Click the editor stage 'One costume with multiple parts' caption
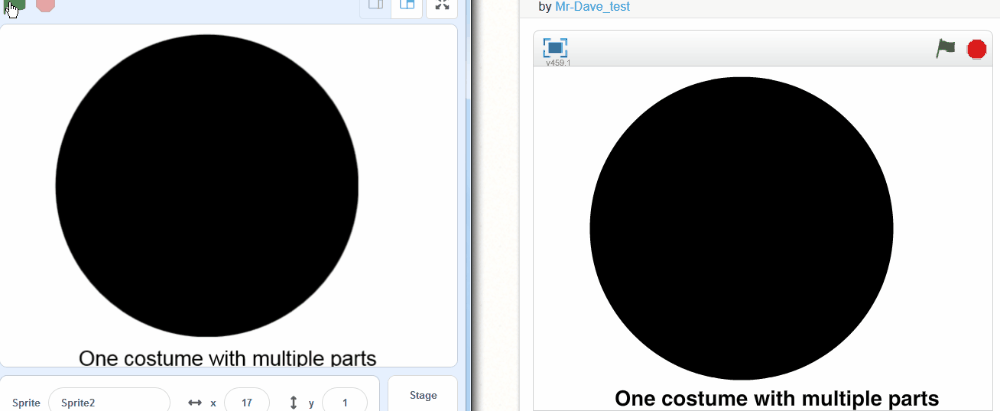The height and width of the screenshot is (411, 1000). tap(228, 358)
